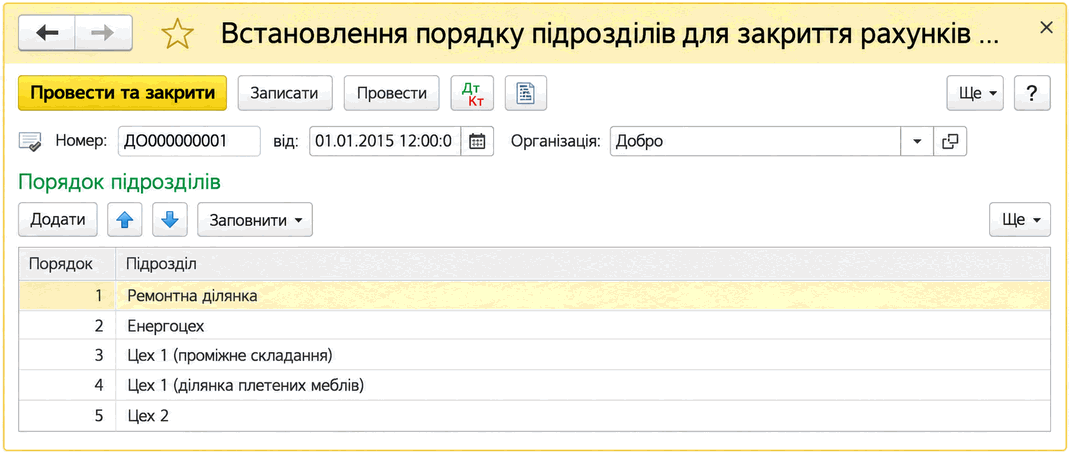Image resolution: width=1070 pixels, height=457 pixels.
Task: Go back with the left arrow button
Action: 47,33
